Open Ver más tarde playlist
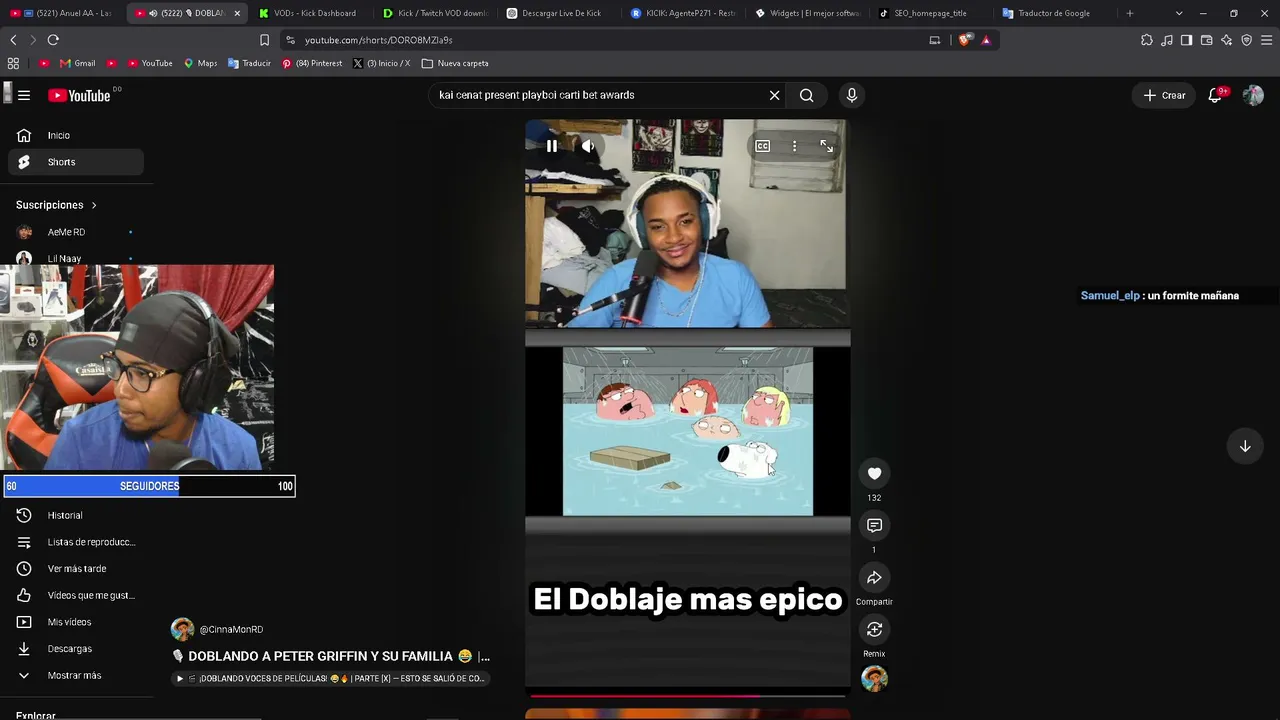Viewport: 1280px width, 720px height. coord(76,569)
